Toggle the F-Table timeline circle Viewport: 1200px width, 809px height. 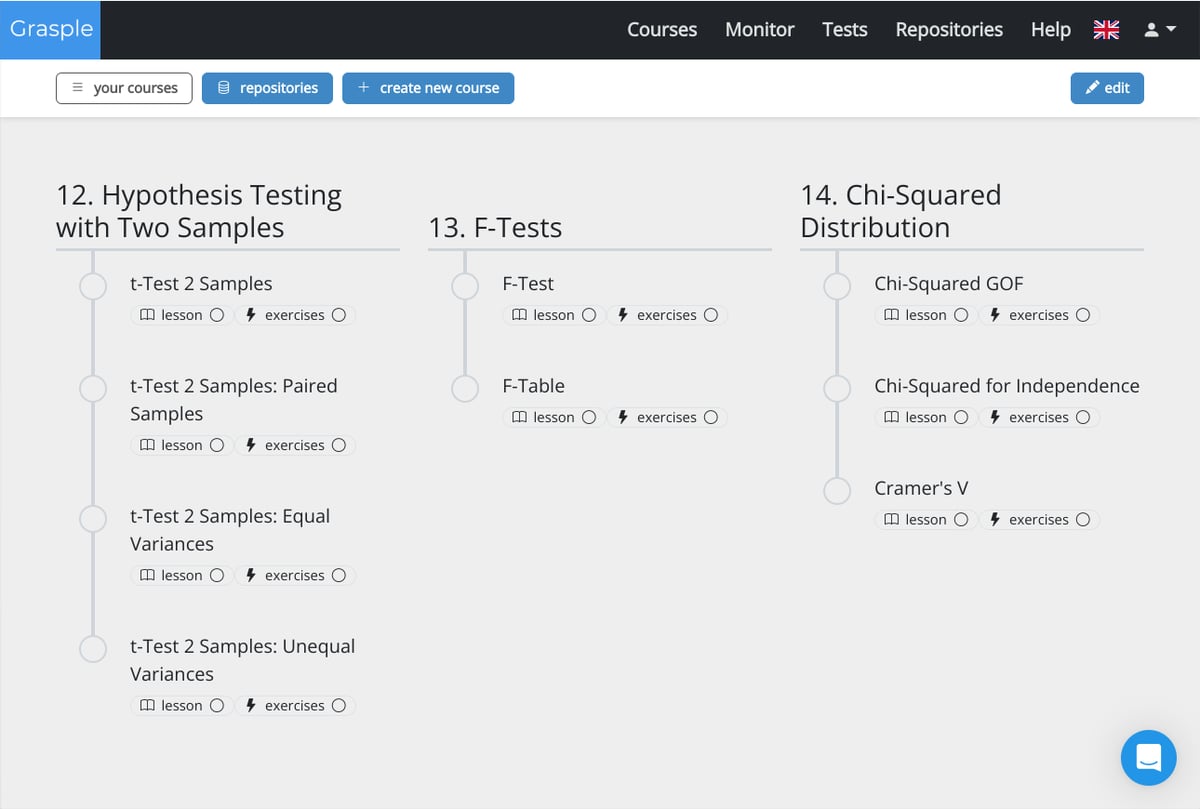pyautogui.click(x=465, y=388)
